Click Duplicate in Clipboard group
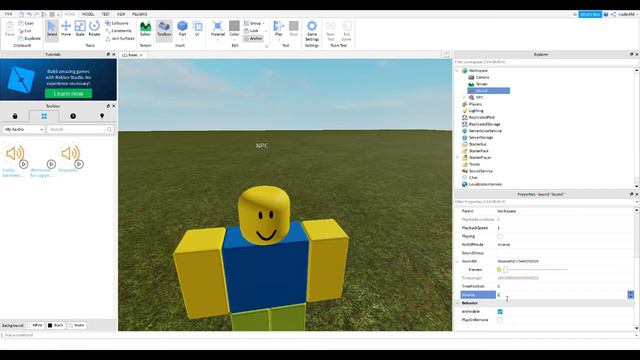The height and width of the screenshot is (360, 640). (x=29, y=38)
